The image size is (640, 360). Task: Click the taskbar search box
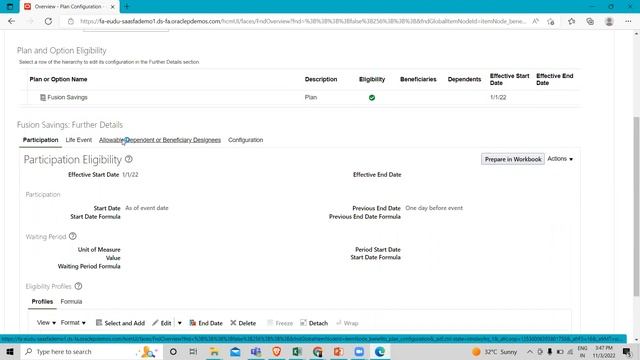click(x=91, y=351)
